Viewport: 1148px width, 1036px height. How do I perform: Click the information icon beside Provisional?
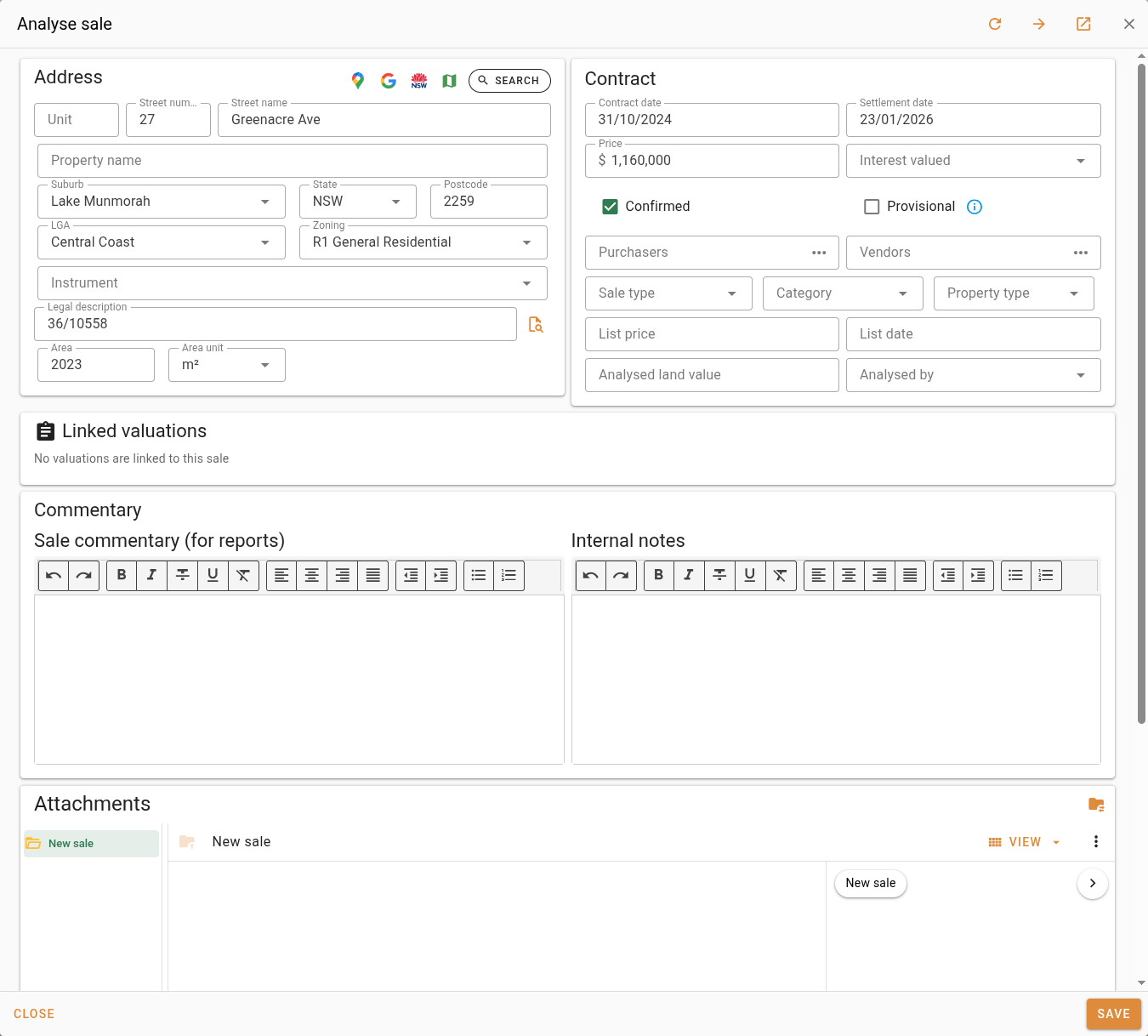point(975,207)
